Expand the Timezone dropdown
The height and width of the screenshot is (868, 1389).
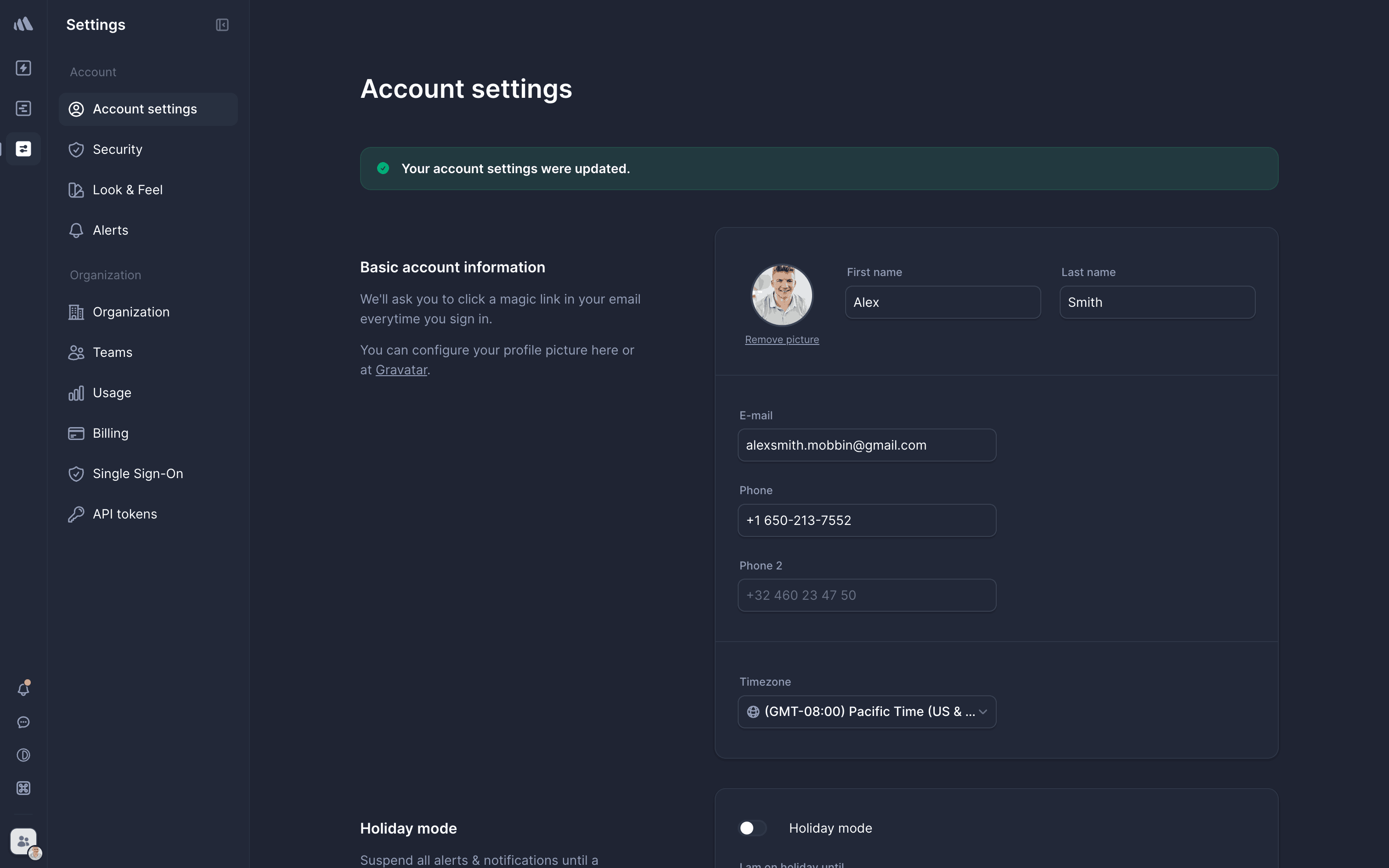click(x=867, y=712)
